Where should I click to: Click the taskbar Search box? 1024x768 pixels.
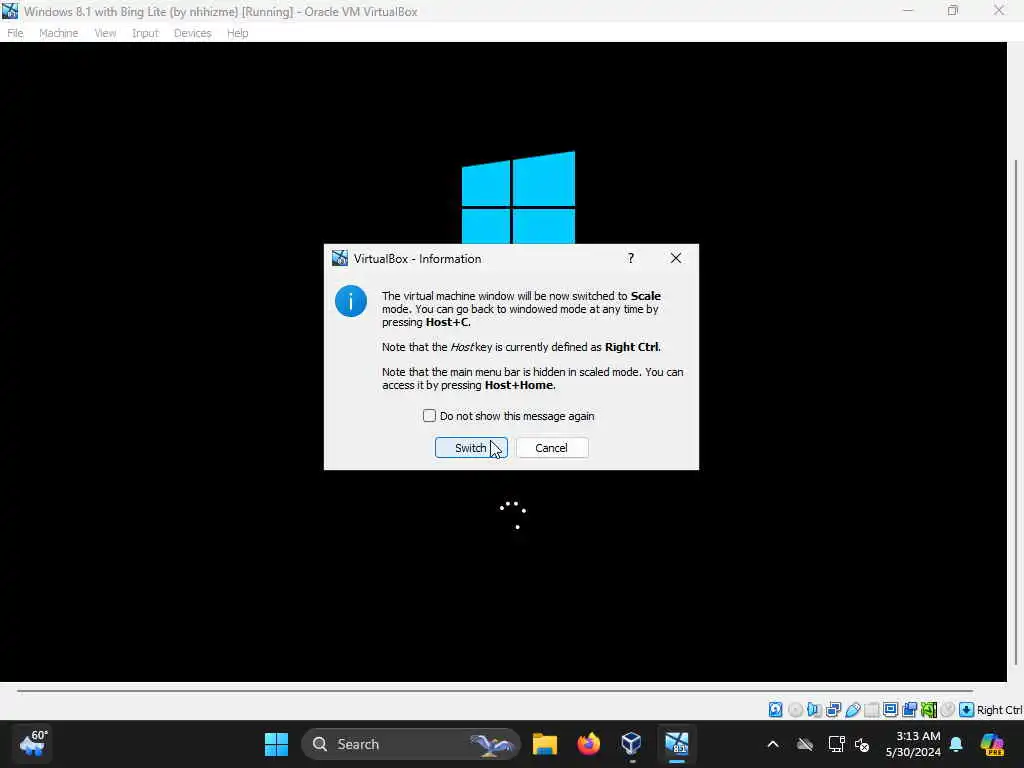click(x=411, y=744)
